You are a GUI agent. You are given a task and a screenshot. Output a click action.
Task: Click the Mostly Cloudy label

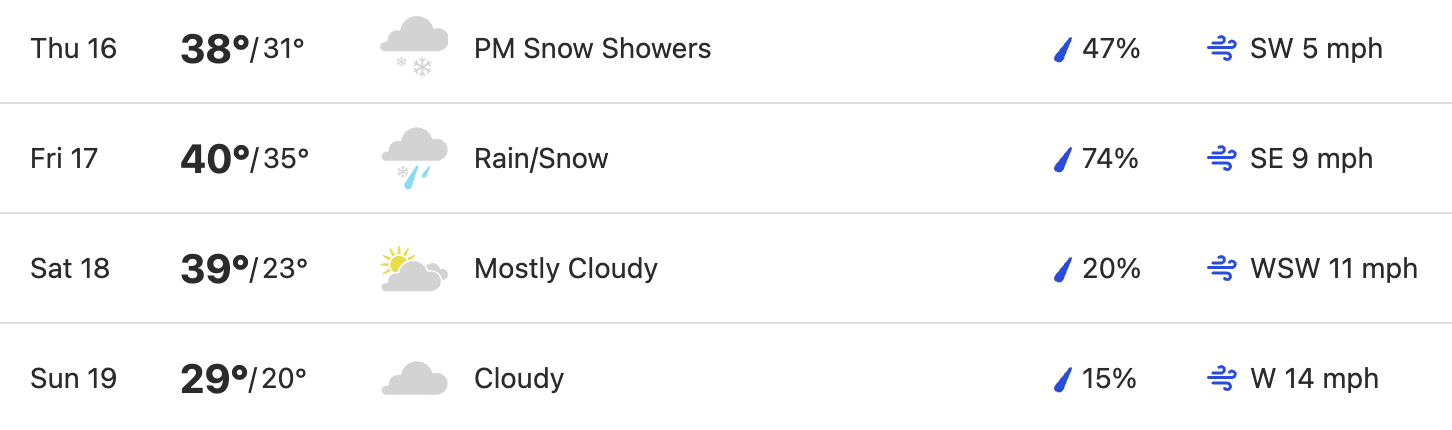[x=566, y=269]
